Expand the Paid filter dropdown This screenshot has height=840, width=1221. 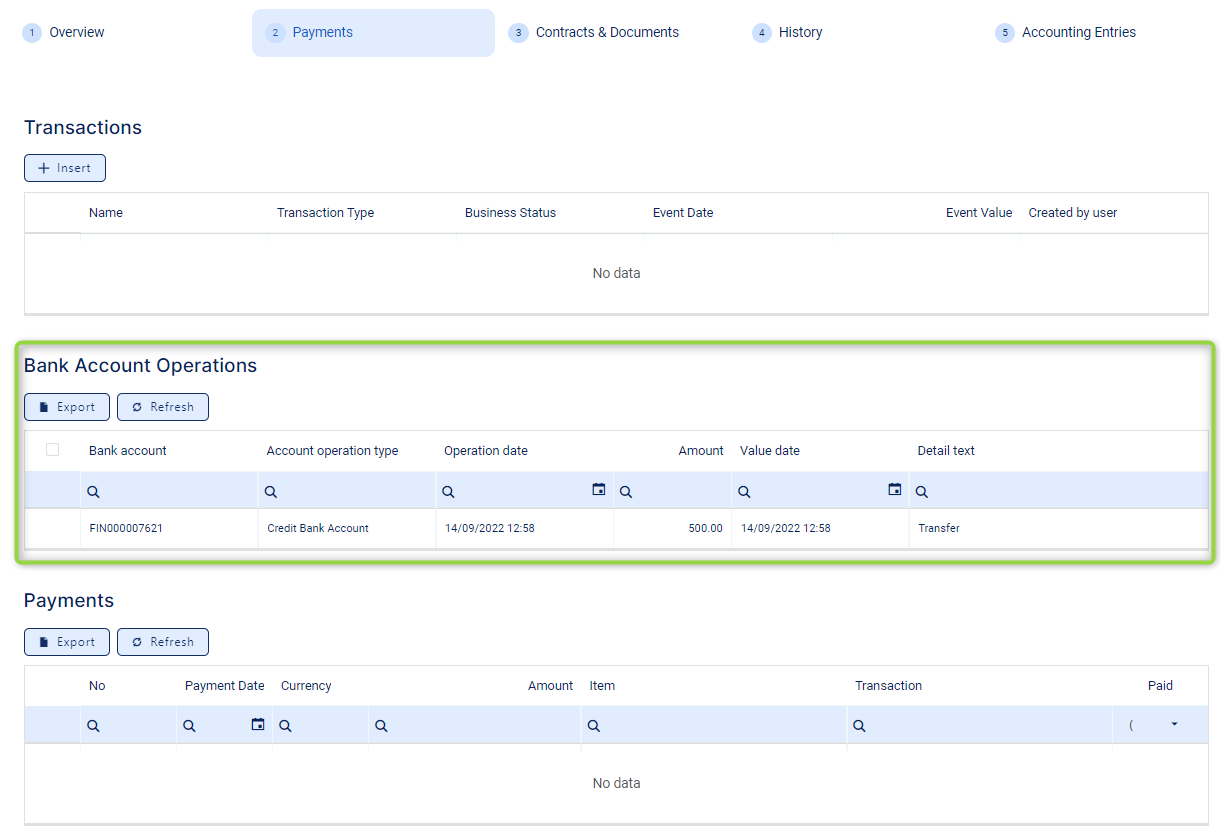(x=1173, y=725)
